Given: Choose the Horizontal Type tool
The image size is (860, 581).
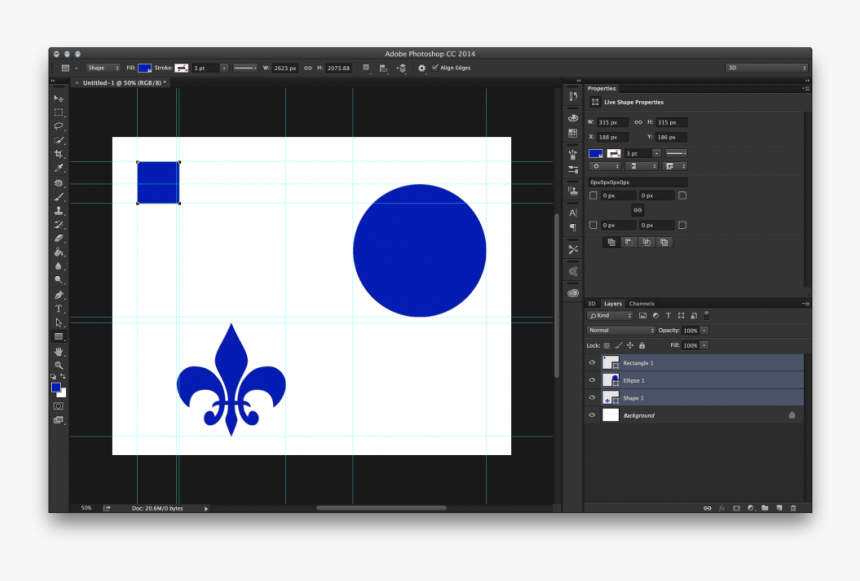Looking at the screenshot, I should pyautogui.click(x=59, y=309).
